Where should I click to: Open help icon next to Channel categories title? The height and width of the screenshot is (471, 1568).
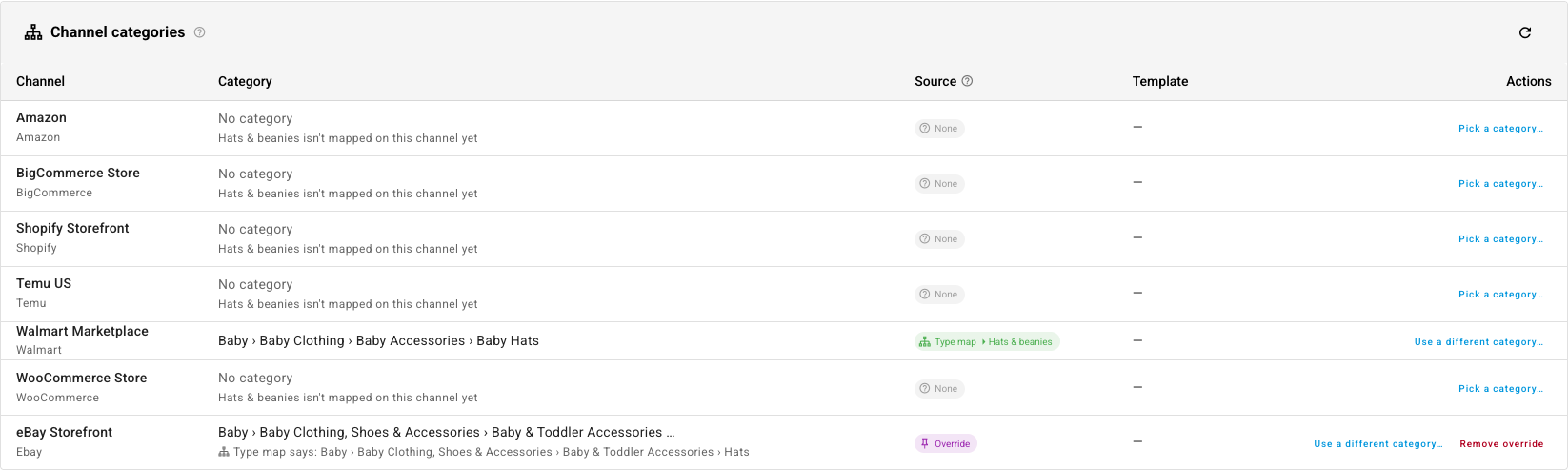coord(200,32)
